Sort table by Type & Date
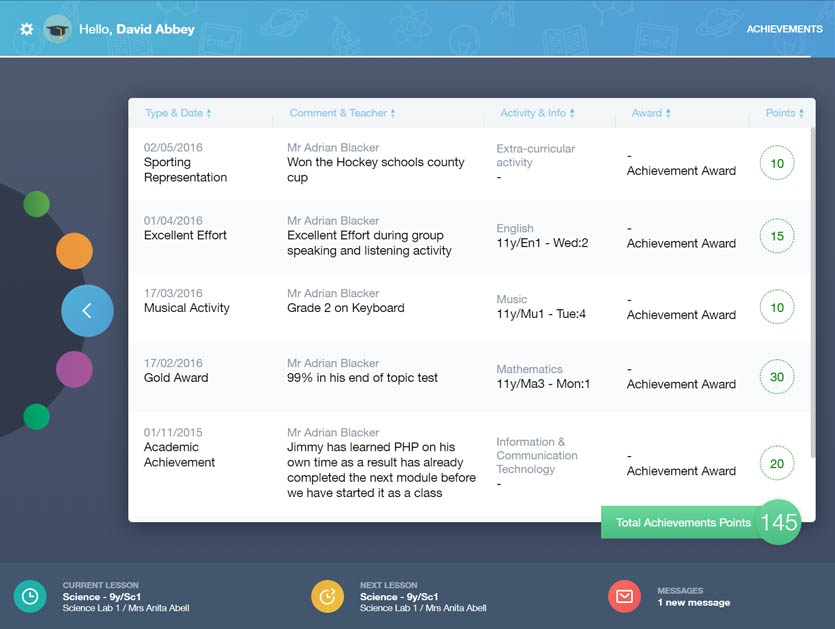835x629 pixels. point(178,113)
